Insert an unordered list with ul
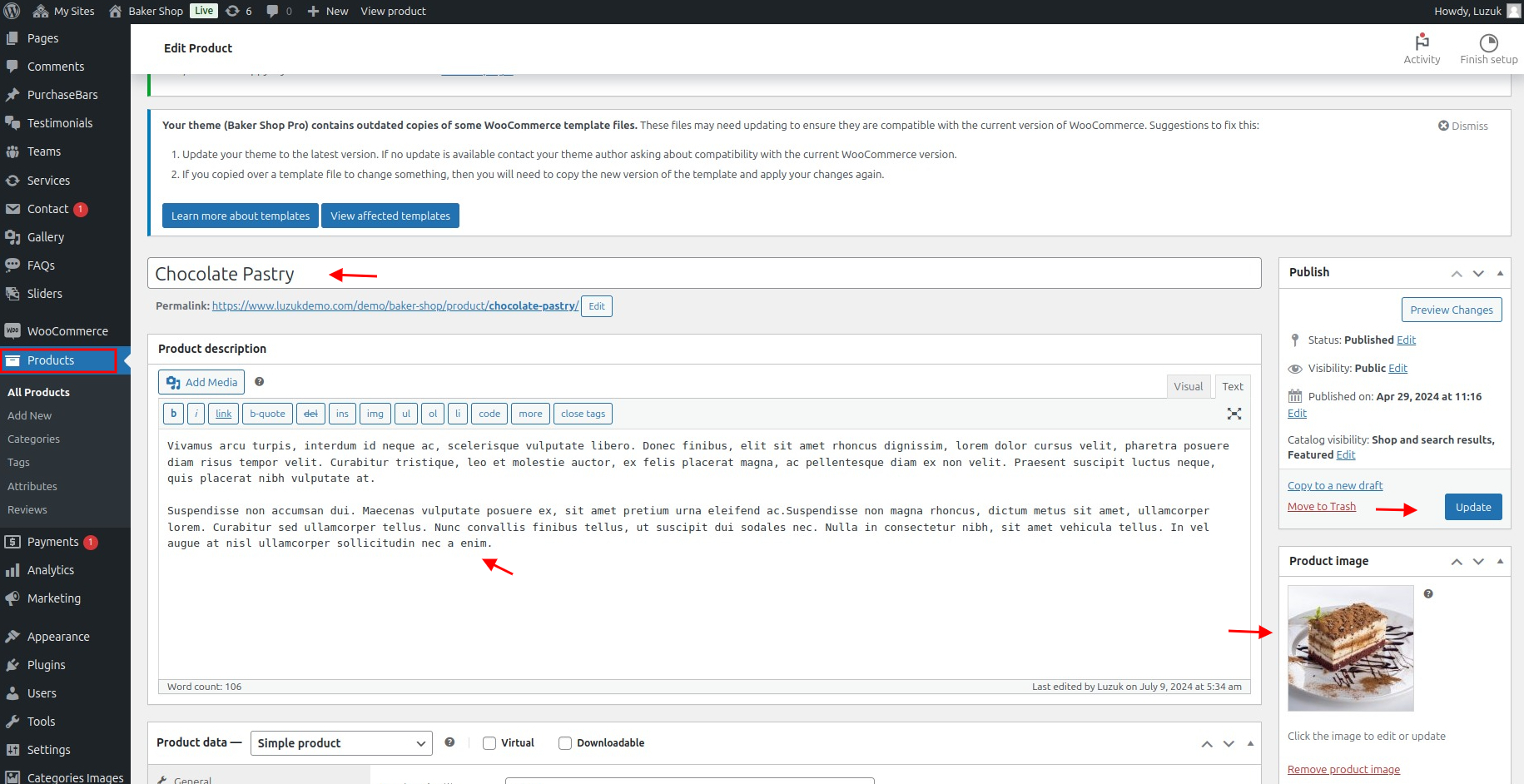Image resolution: width=1524 pixels, height=784 pixels. [x=406, y=414]
